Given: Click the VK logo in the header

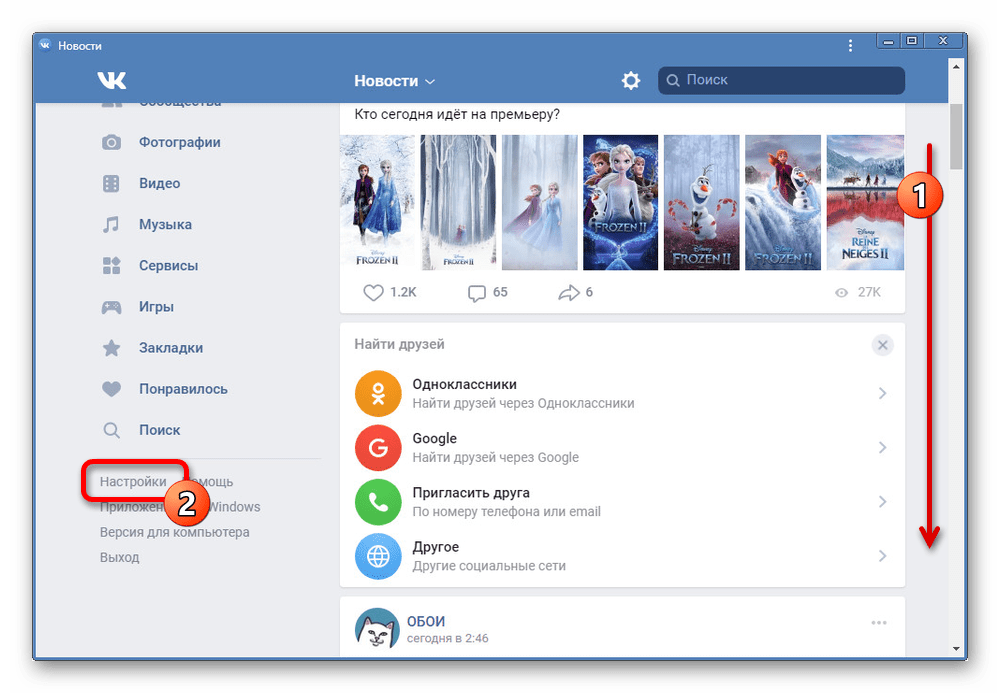Looking at the screenshot, I should (112, 80).
